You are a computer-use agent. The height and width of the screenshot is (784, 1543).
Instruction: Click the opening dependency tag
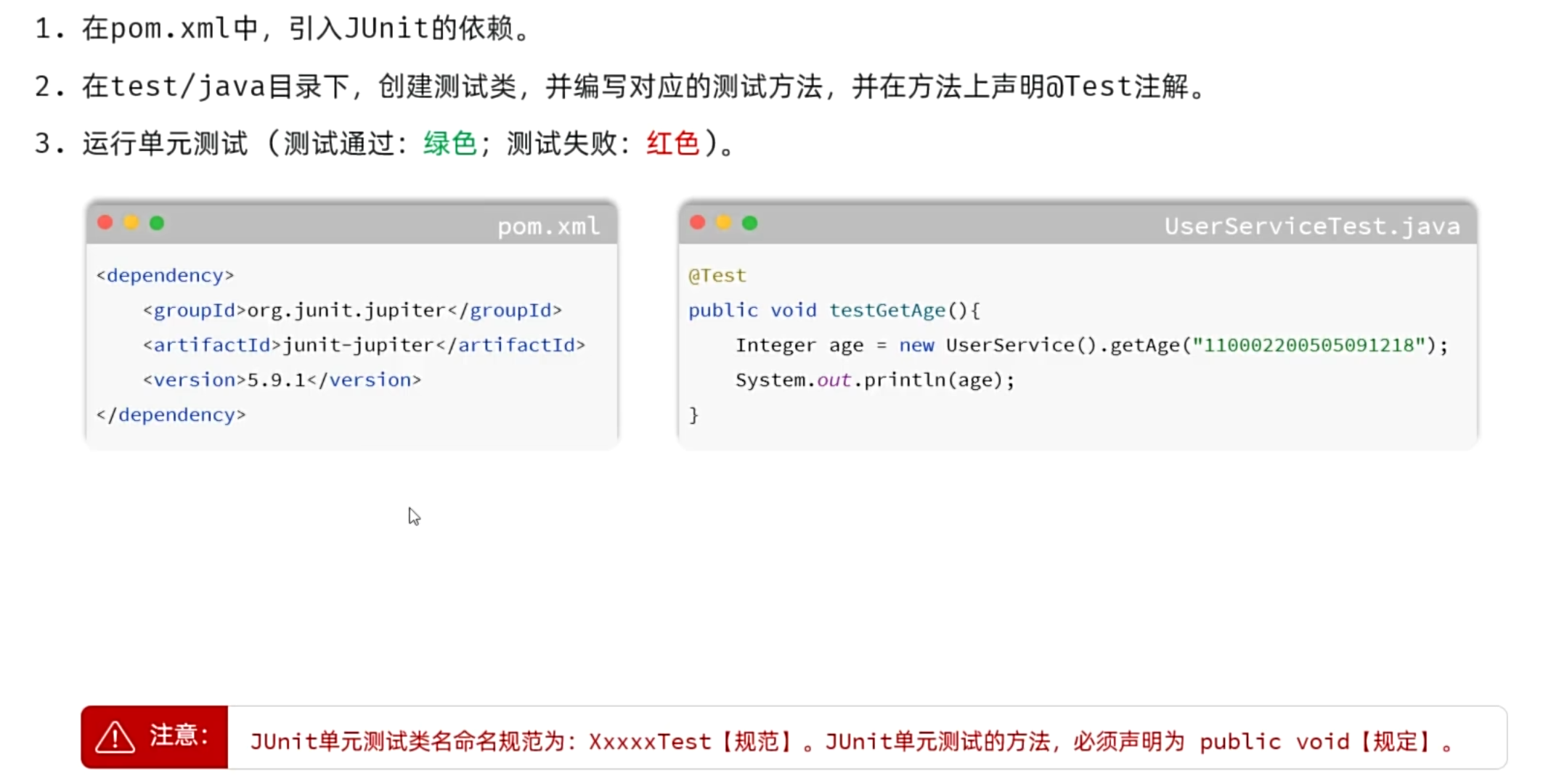166,276
